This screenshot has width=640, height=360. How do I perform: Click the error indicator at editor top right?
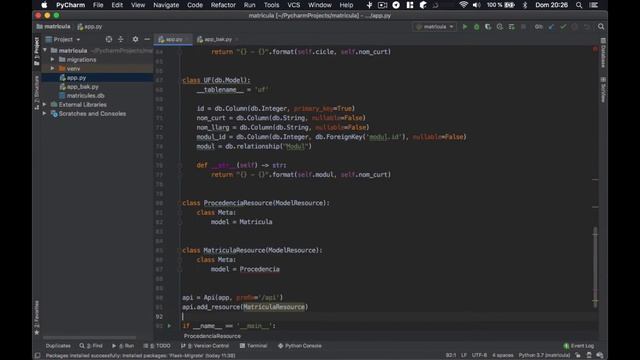(595, 49)
